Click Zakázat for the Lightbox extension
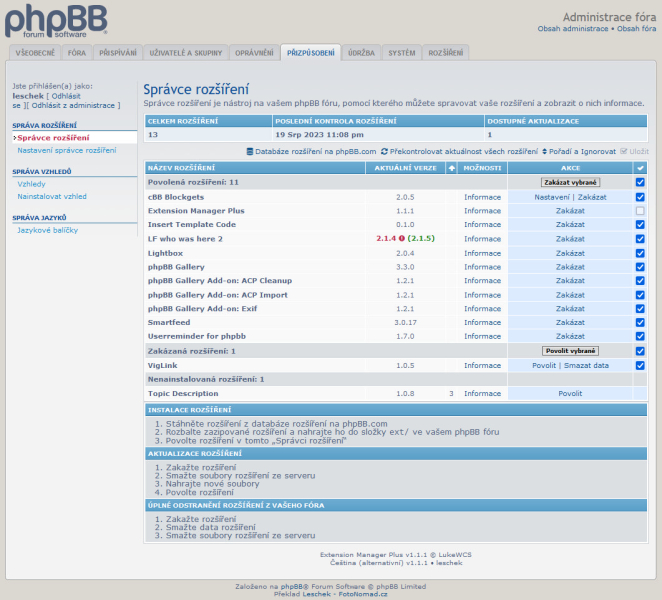Viewport: 662px width, 600px height. point(570,253)
